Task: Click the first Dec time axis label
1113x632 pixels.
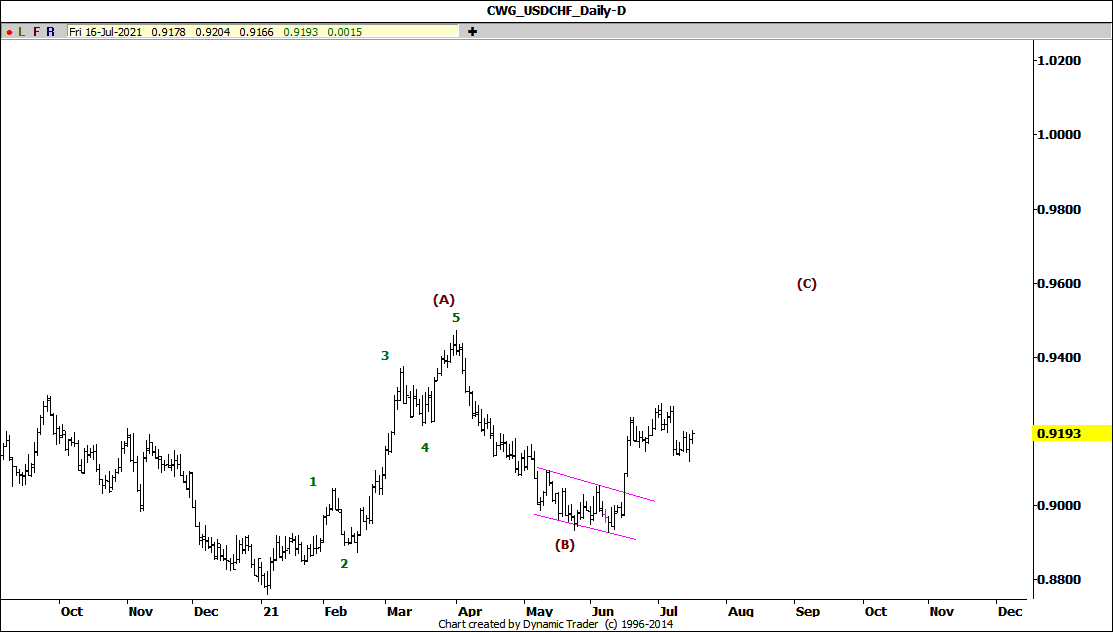Action: pos(207,611)
